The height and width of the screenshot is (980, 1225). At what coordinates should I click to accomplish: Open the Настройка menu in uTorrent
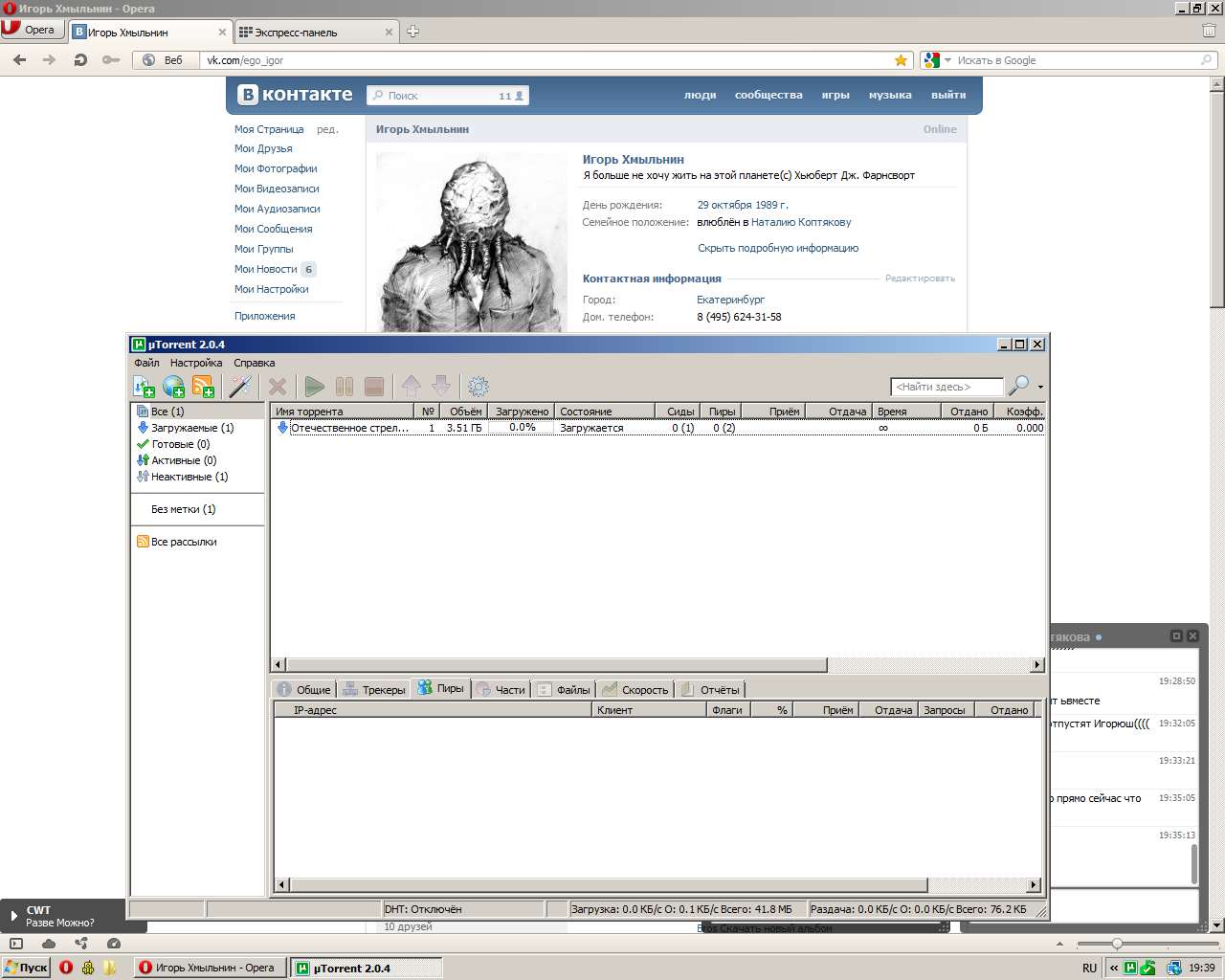196,363
